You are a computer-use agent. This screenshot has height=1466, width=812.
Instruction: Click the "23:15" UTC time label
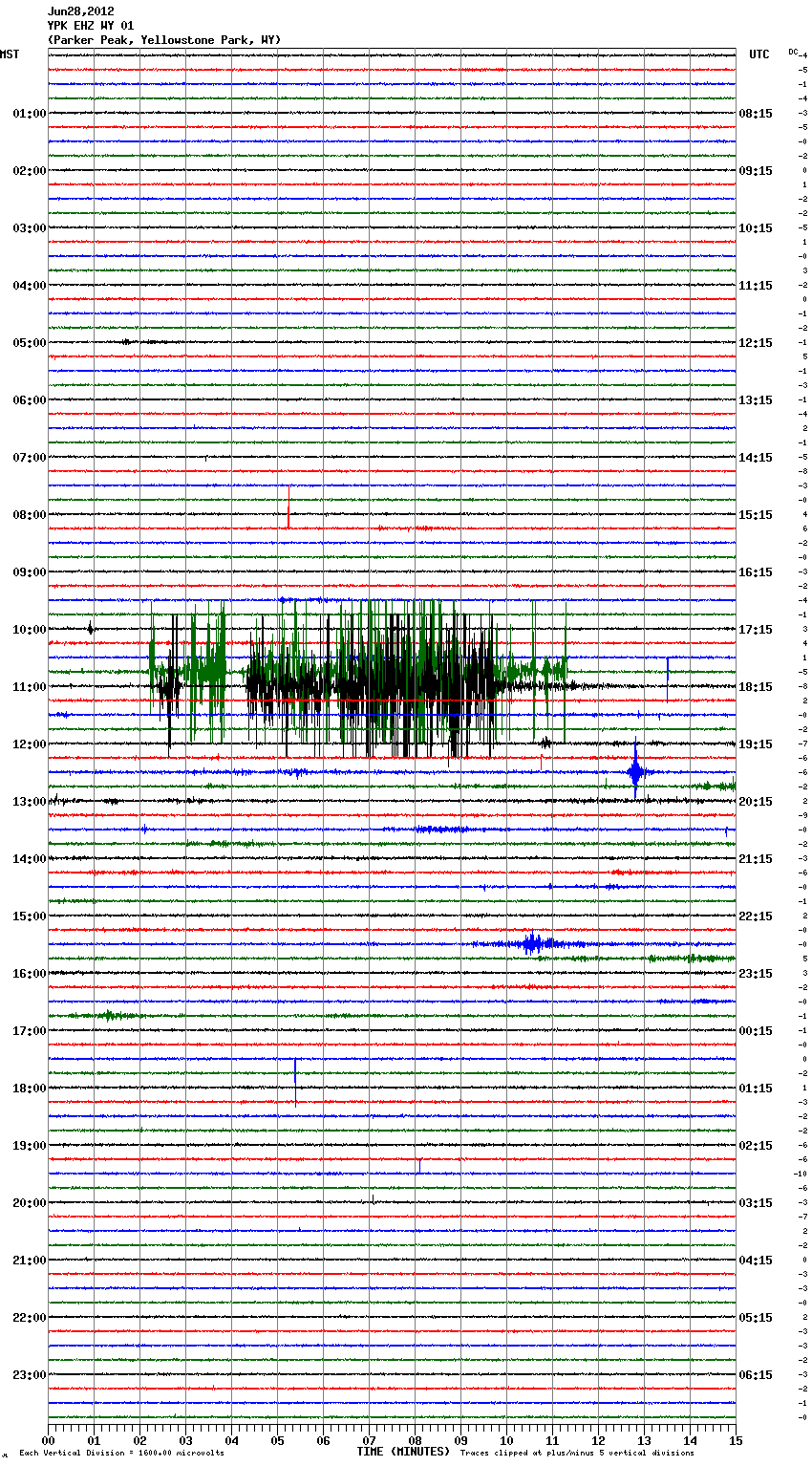click(x=756, y=974)
